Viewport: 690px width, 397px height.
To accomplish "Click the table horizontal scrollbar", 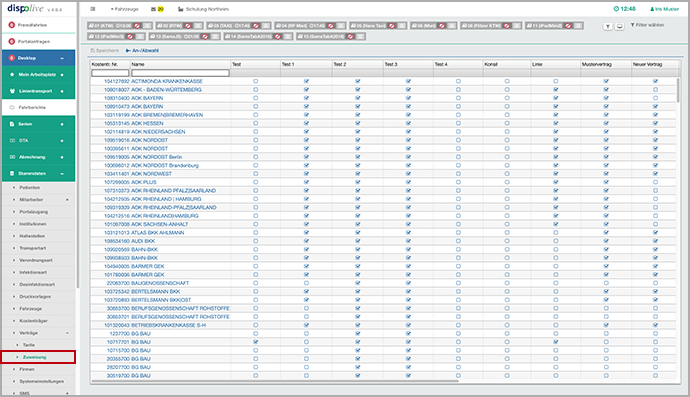I will [275, 381].
